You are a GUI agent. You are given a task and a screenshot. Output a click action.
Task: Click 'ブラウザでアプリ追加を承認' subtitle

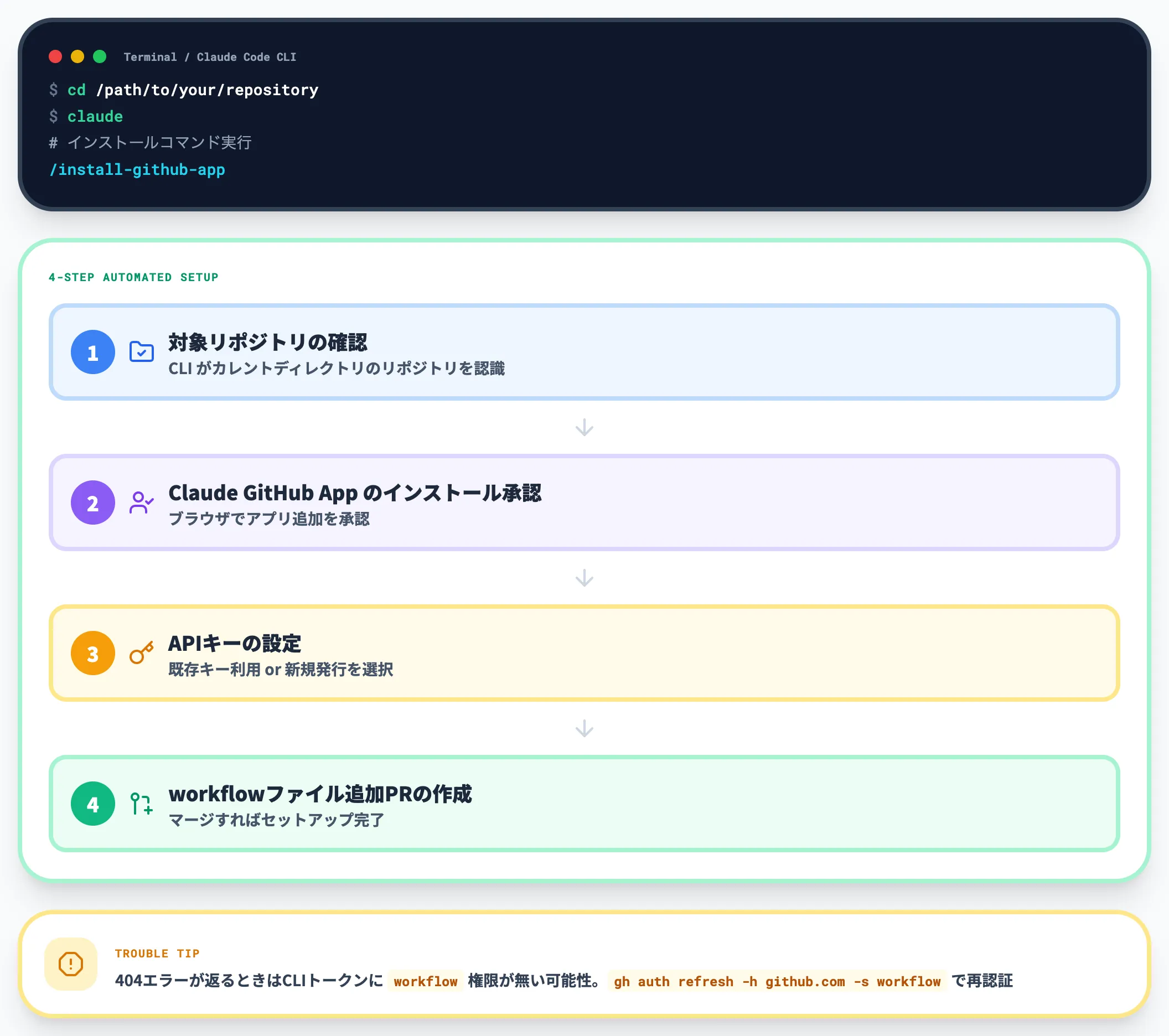click(x=269, y=519)
